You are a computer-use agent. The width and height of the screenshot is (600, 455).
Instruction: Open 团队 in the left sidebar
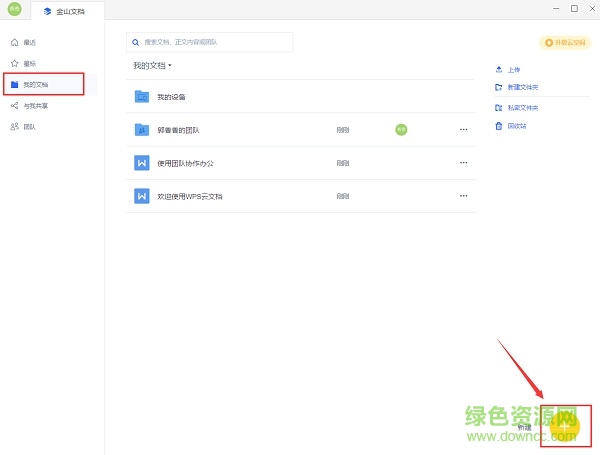tap(28, 127)
